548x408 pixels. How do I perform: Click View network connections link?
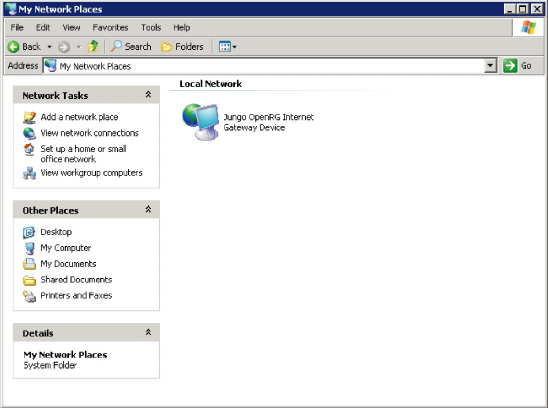(x=89, y=133)
